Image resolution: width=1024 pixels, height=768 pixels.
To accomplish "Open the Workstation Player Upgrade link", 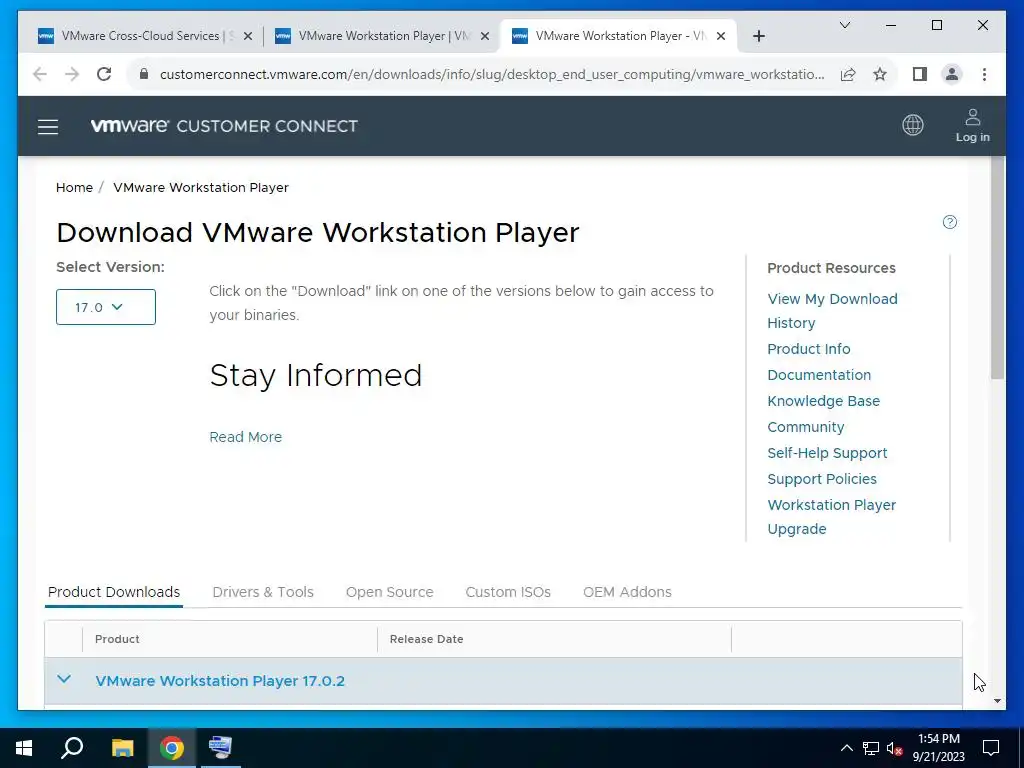I will pyautogui.click(x=831, y=517).
